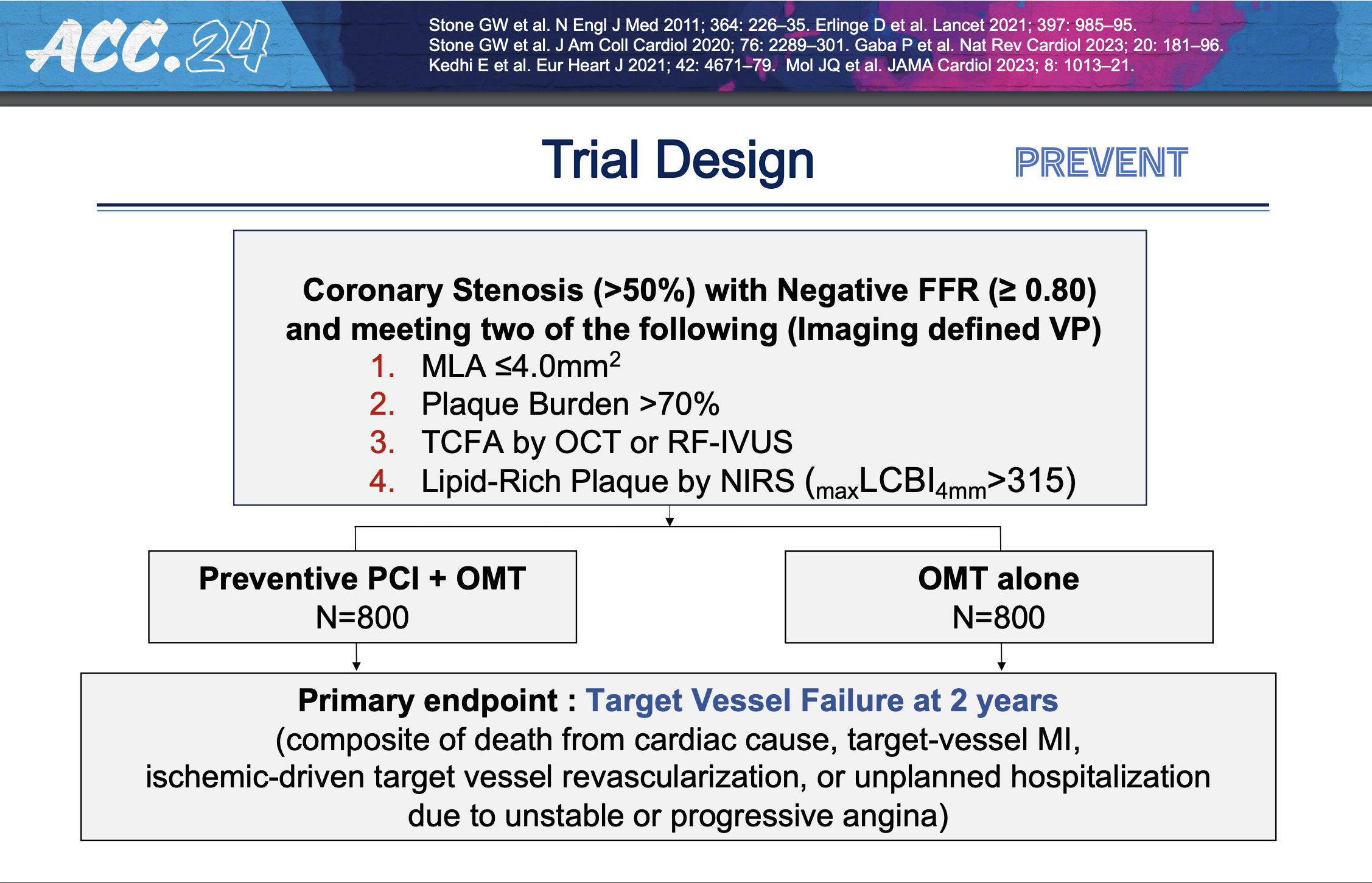
Task: Select the Lipid-Rich Plaque by NIRS criterion
Action: pyautogui.click(x=748, y=482)
